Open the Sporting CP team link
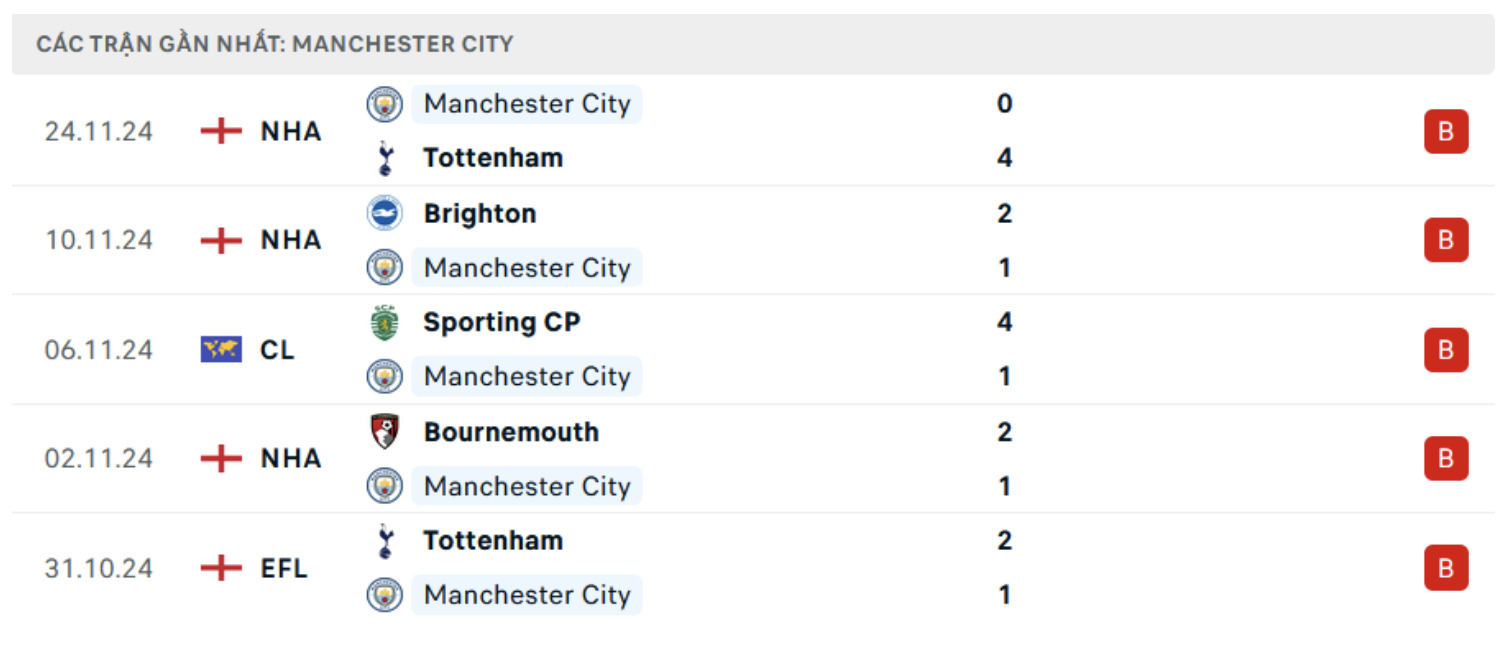The width and height of the screenshot is (1508, 646). (x=501, y=322)
